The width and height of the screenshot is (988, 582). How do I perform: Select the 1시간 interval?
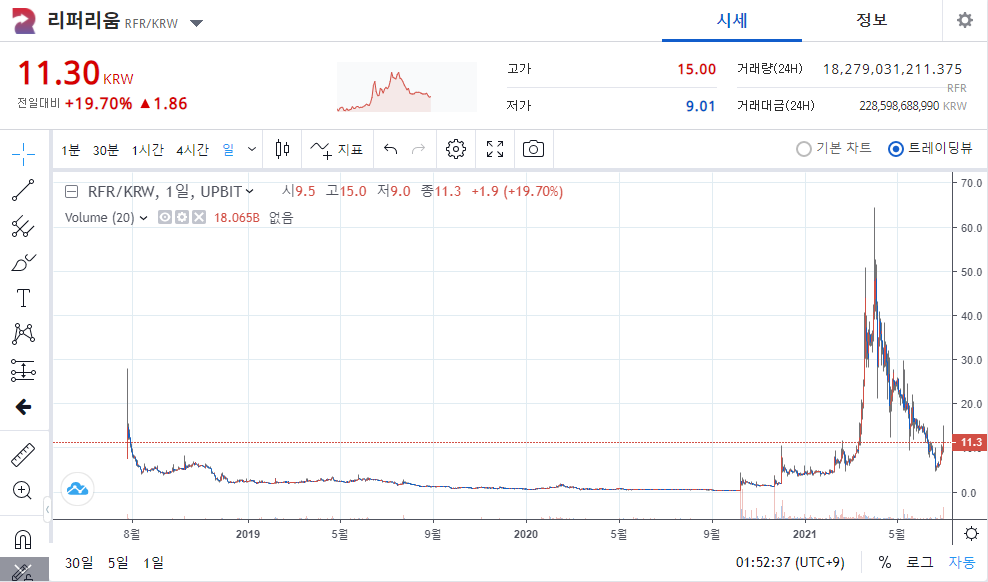point(147,150)
